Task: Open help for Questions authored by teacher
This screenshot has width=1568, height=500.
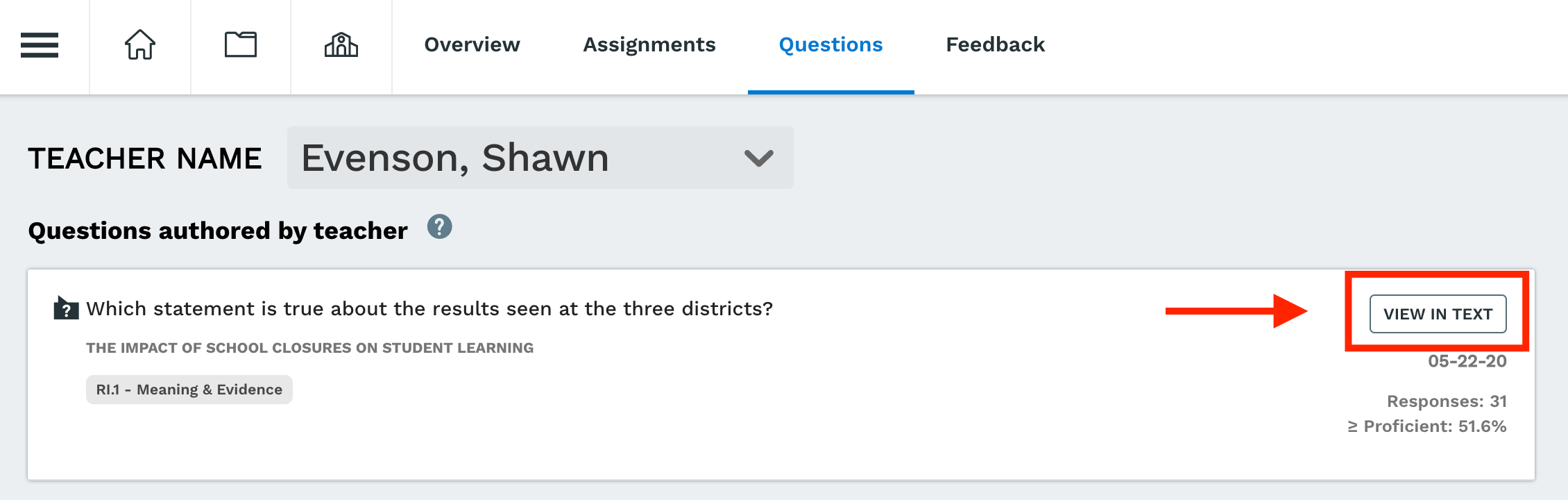Action: [x=440, y=226]
